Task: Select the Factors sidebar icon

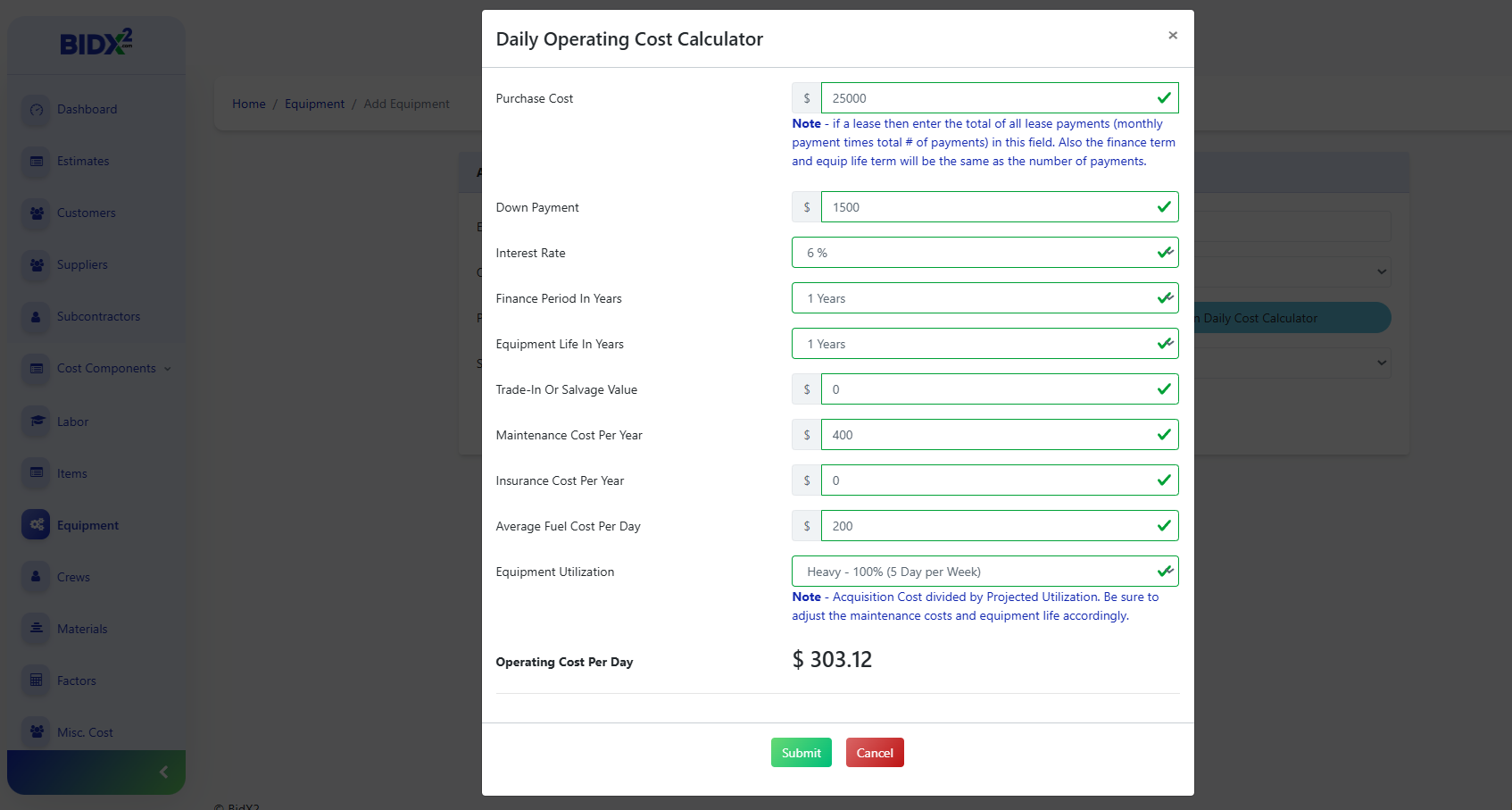Action: coord(76,680)
